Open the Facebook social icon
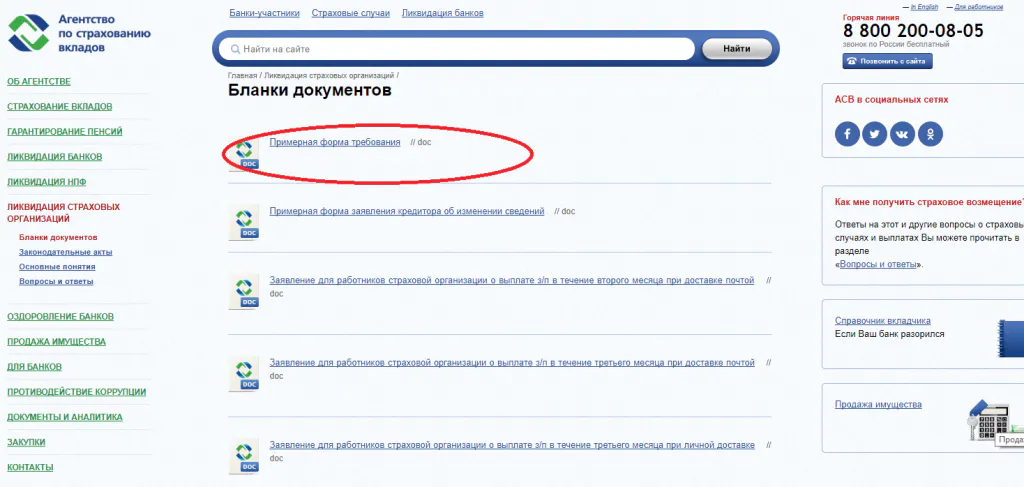This screenshot has width=1024, height=487. (x=847, y=134)
